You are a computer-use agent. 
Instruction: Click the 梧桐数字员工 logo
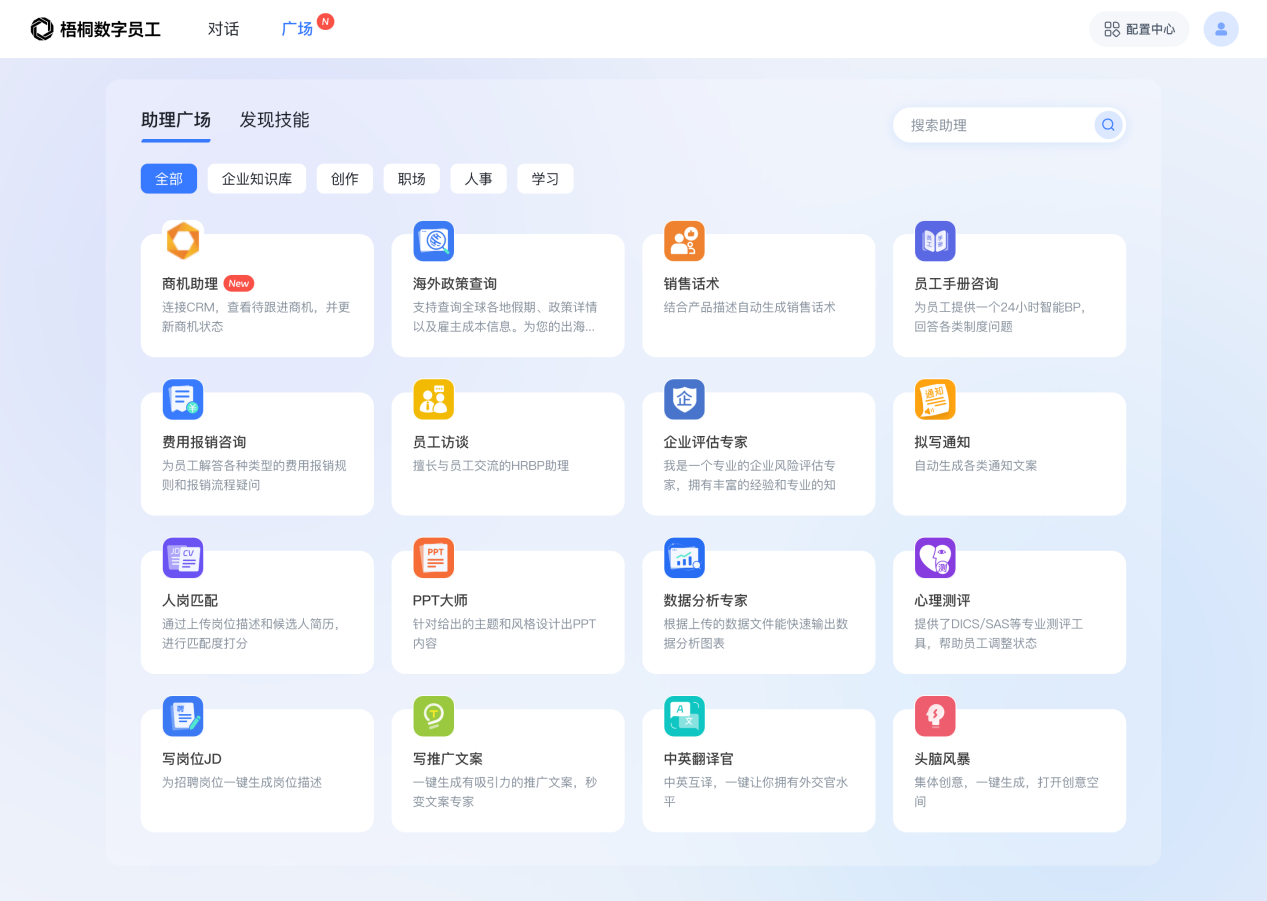96,29
